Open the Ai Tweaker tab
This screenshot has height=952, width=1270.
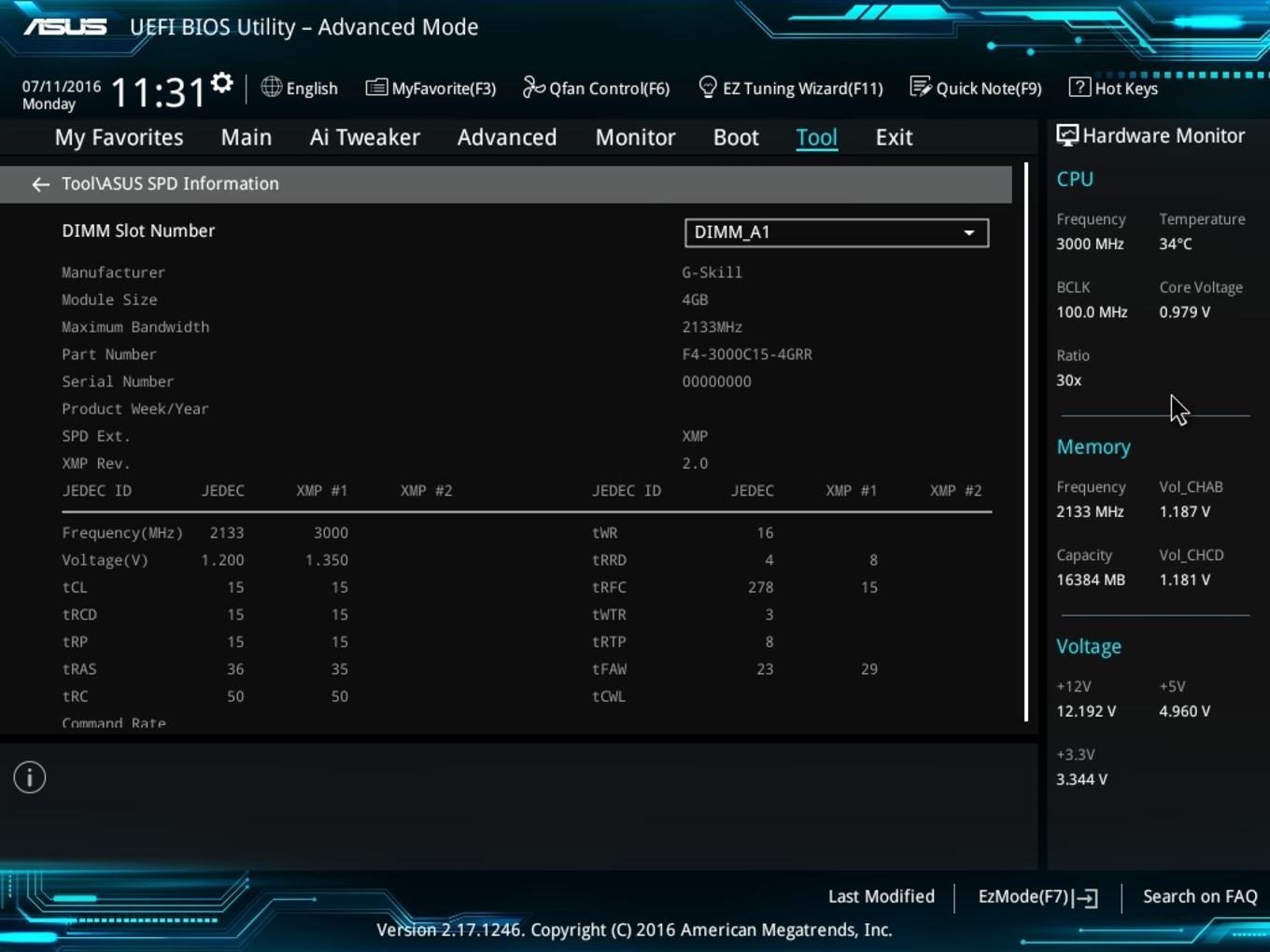pos(365,137)
